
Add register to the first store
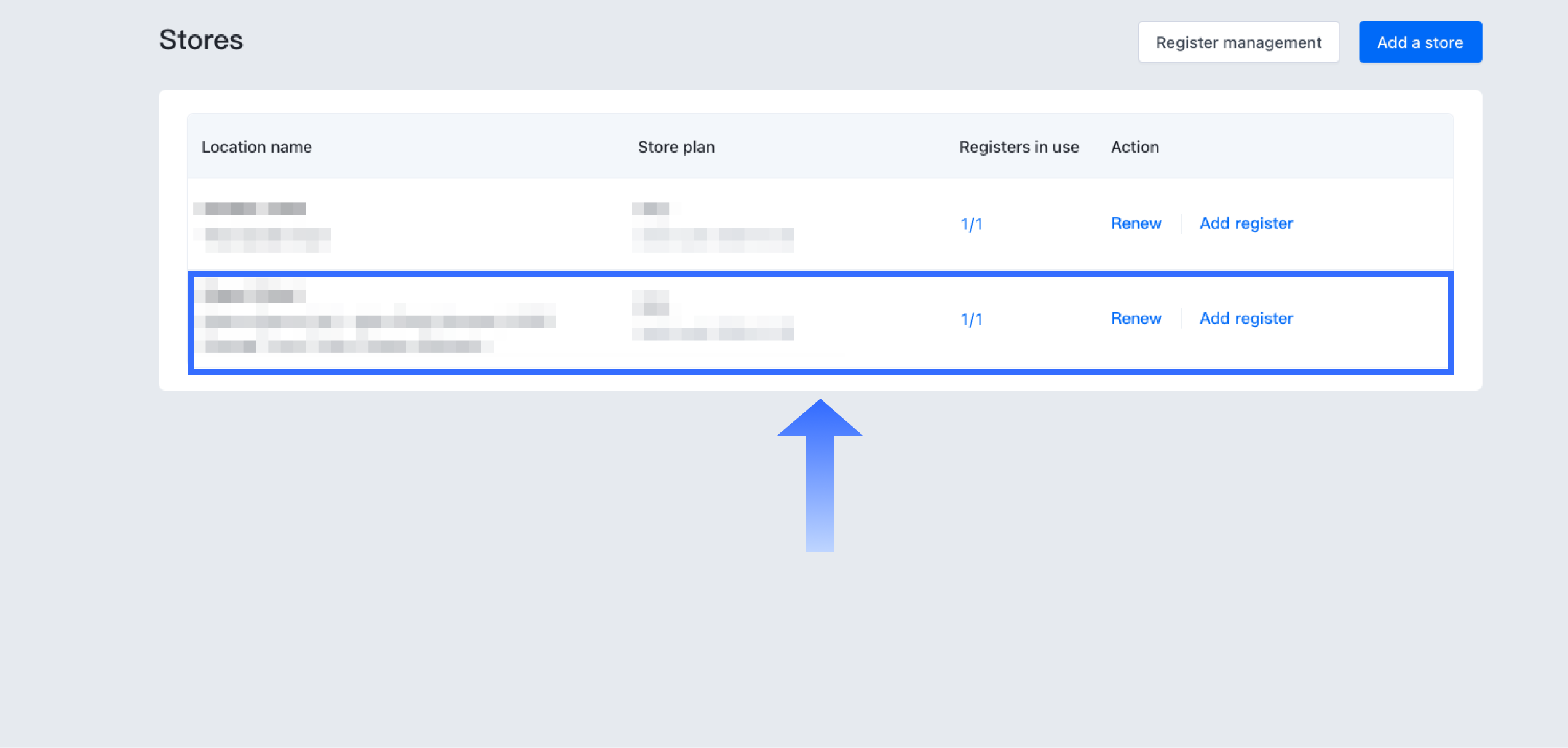[x=1246, y=223]
